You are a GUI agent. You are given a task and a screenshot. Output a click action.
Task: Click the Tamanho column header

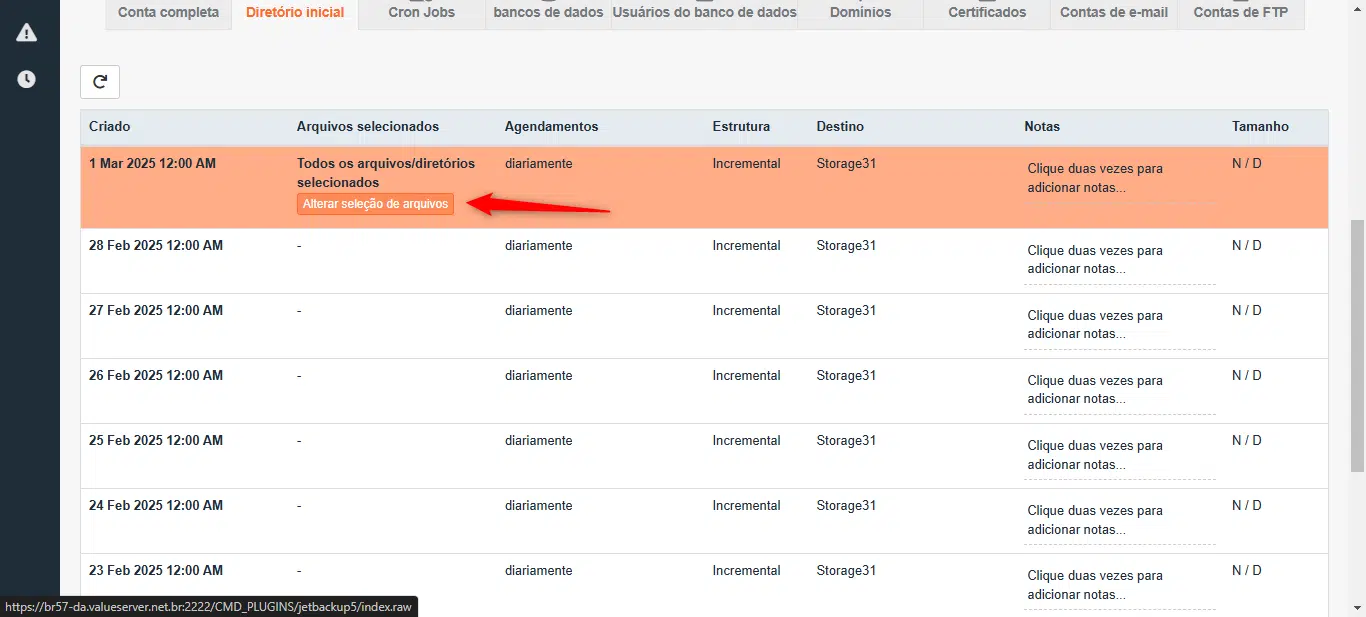(1260, 127)
